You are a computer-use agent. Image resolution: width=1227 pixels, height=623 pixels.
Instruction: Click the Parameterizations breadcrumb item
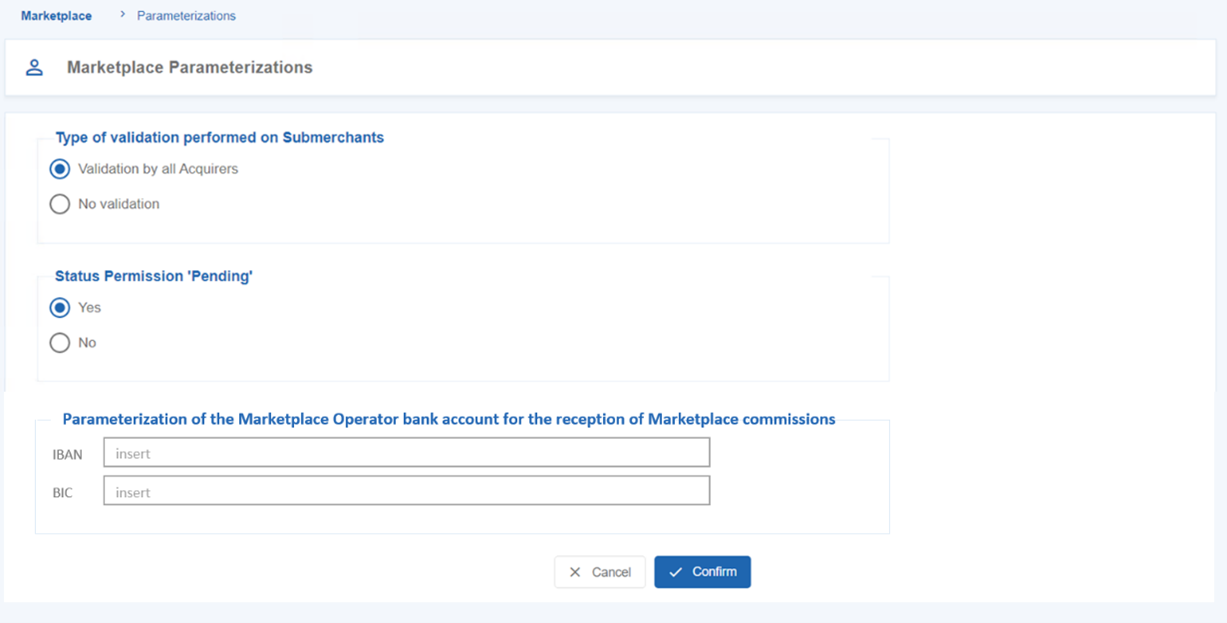(186, 16)
